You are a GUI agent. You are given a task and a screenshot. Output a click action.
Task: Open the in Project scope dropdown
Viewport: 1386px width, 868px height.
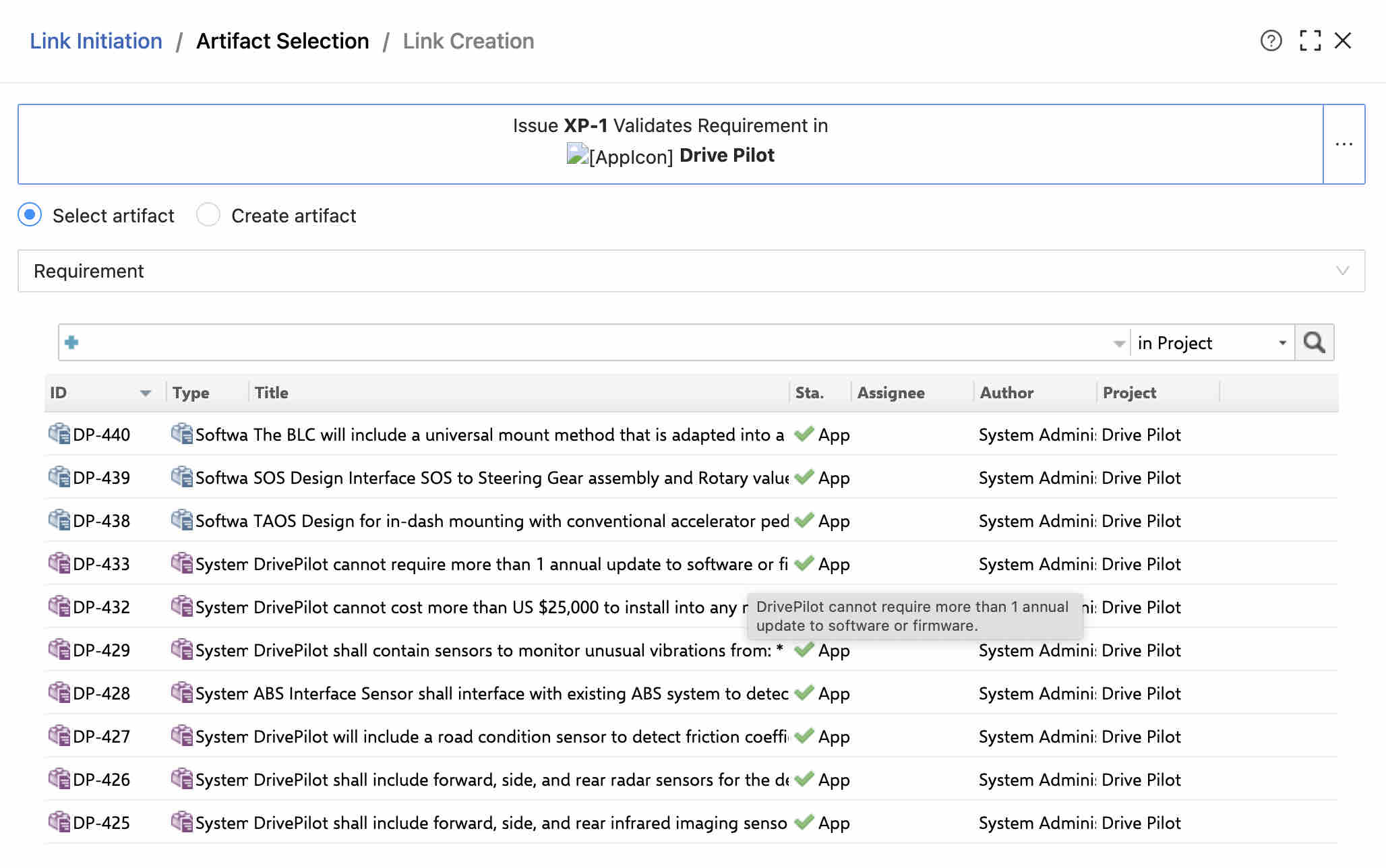[1212, 342]
